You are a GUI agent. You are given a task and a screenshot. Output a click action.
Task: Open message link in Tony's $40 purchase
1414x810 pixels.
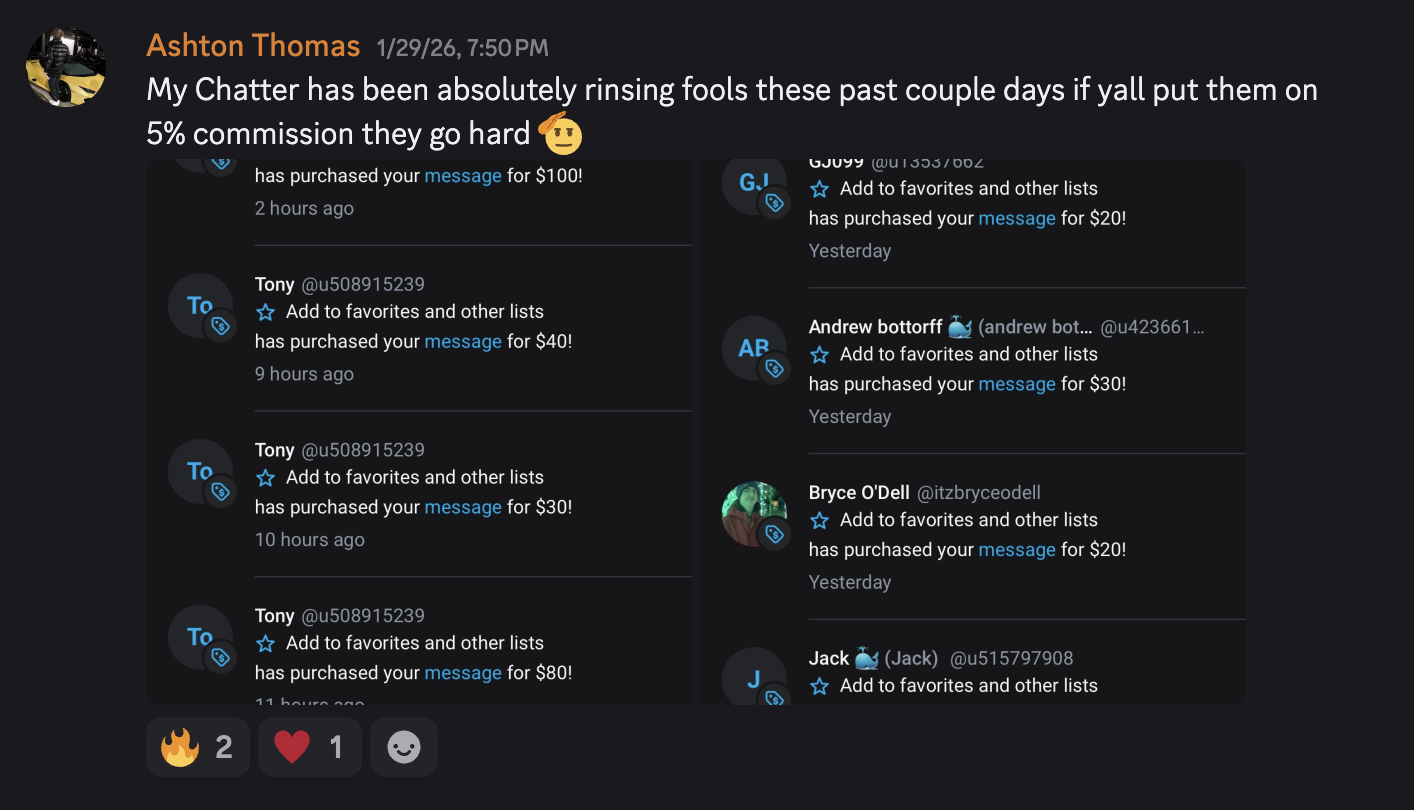click(x=463, y=342)
